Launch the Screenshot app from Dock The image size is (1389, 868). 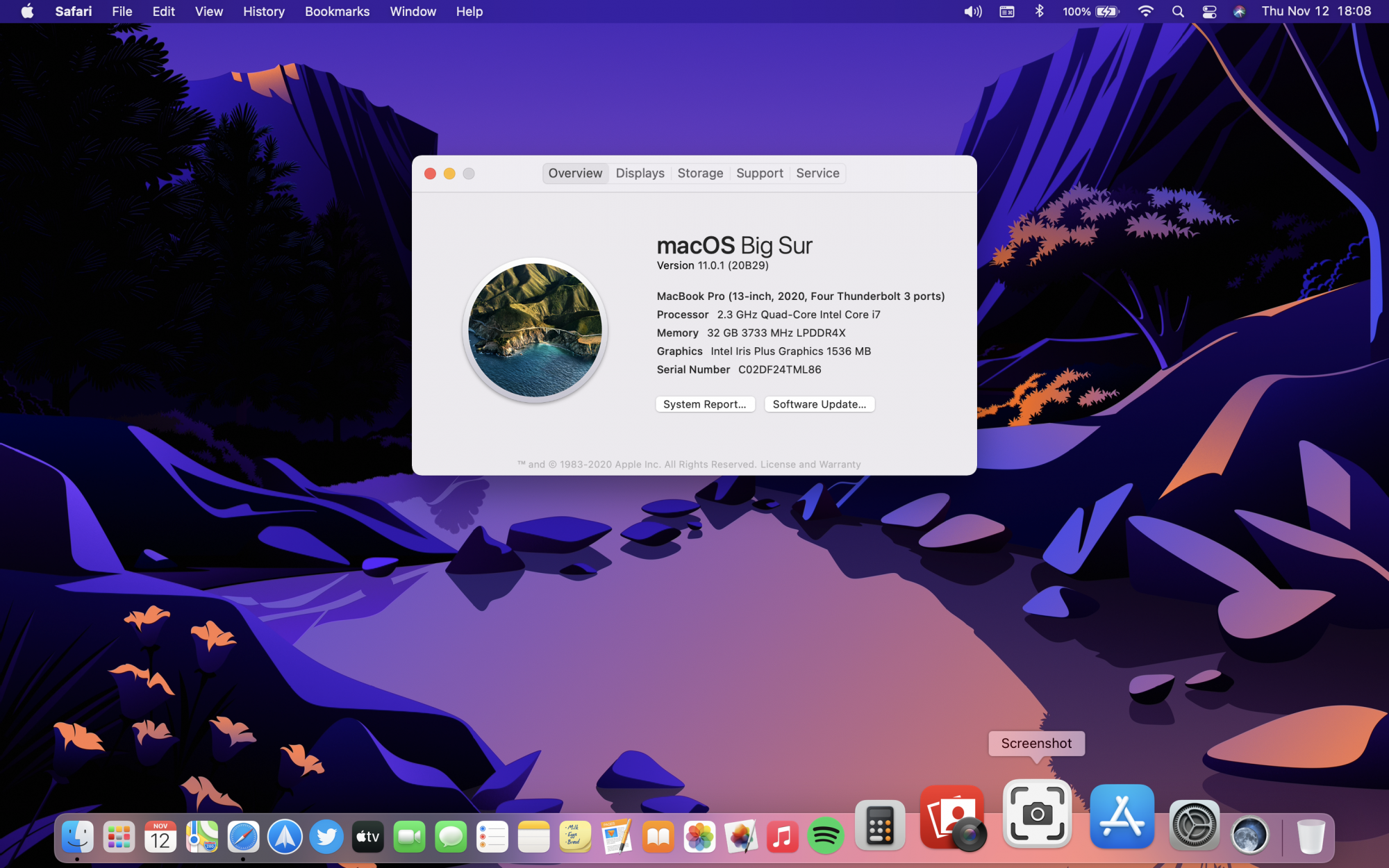(1037, 814)
